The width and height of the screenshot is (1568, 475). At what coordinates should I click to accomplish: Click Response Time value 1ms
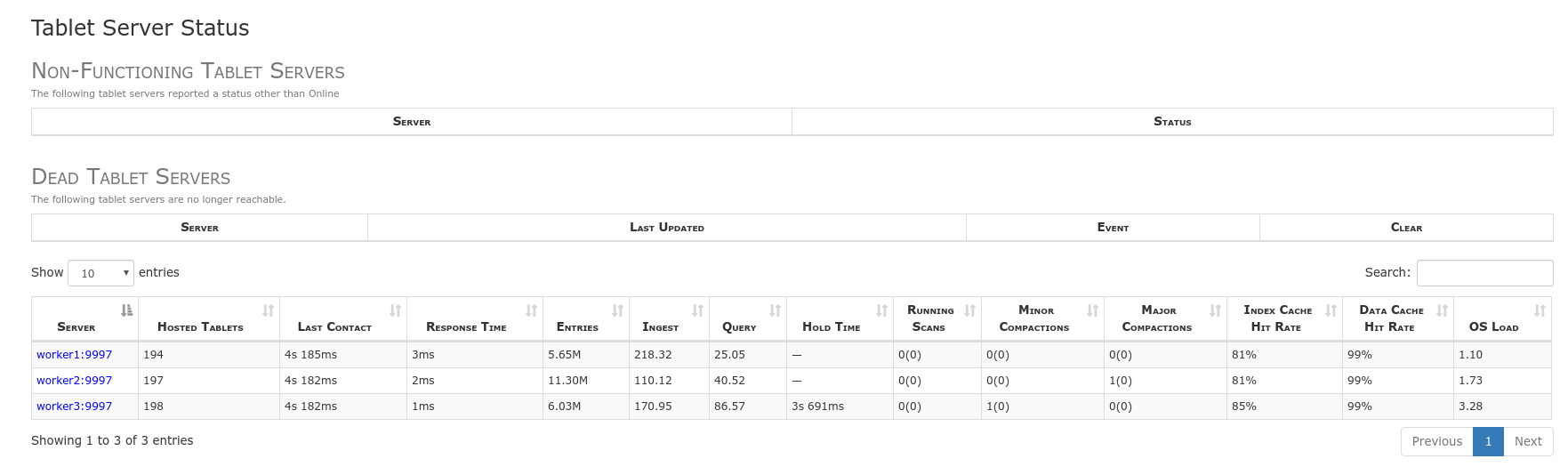(422, 407)
